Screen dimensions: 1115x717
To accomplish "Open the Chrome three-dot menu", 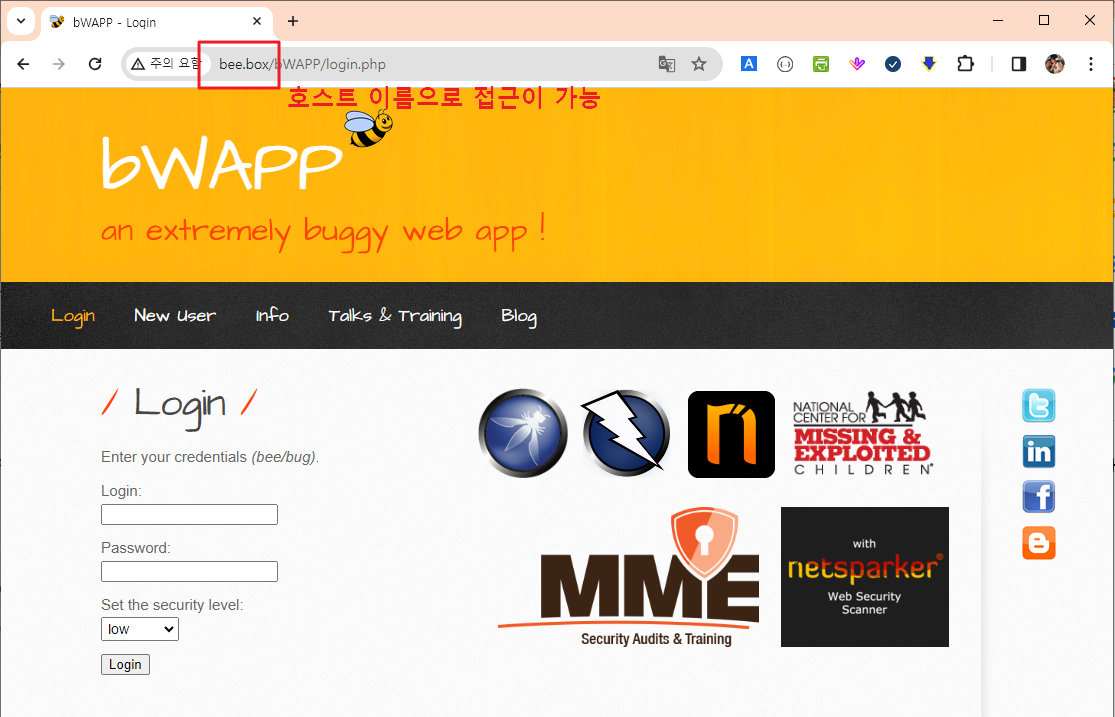I will (x=1091, y=64).
